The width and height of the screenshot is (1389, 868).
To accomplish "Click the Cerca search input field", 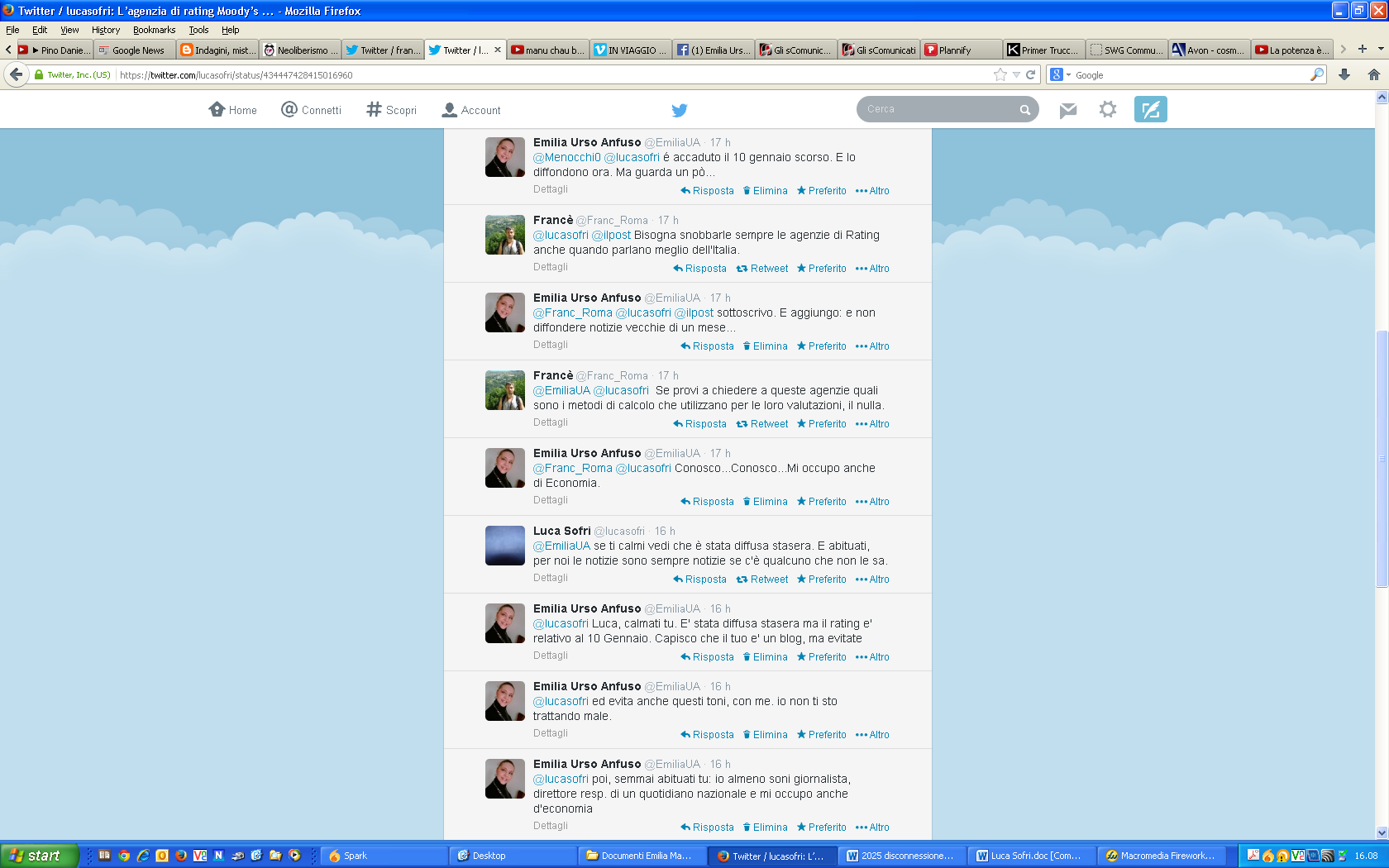I will click(x=938, y=109).
